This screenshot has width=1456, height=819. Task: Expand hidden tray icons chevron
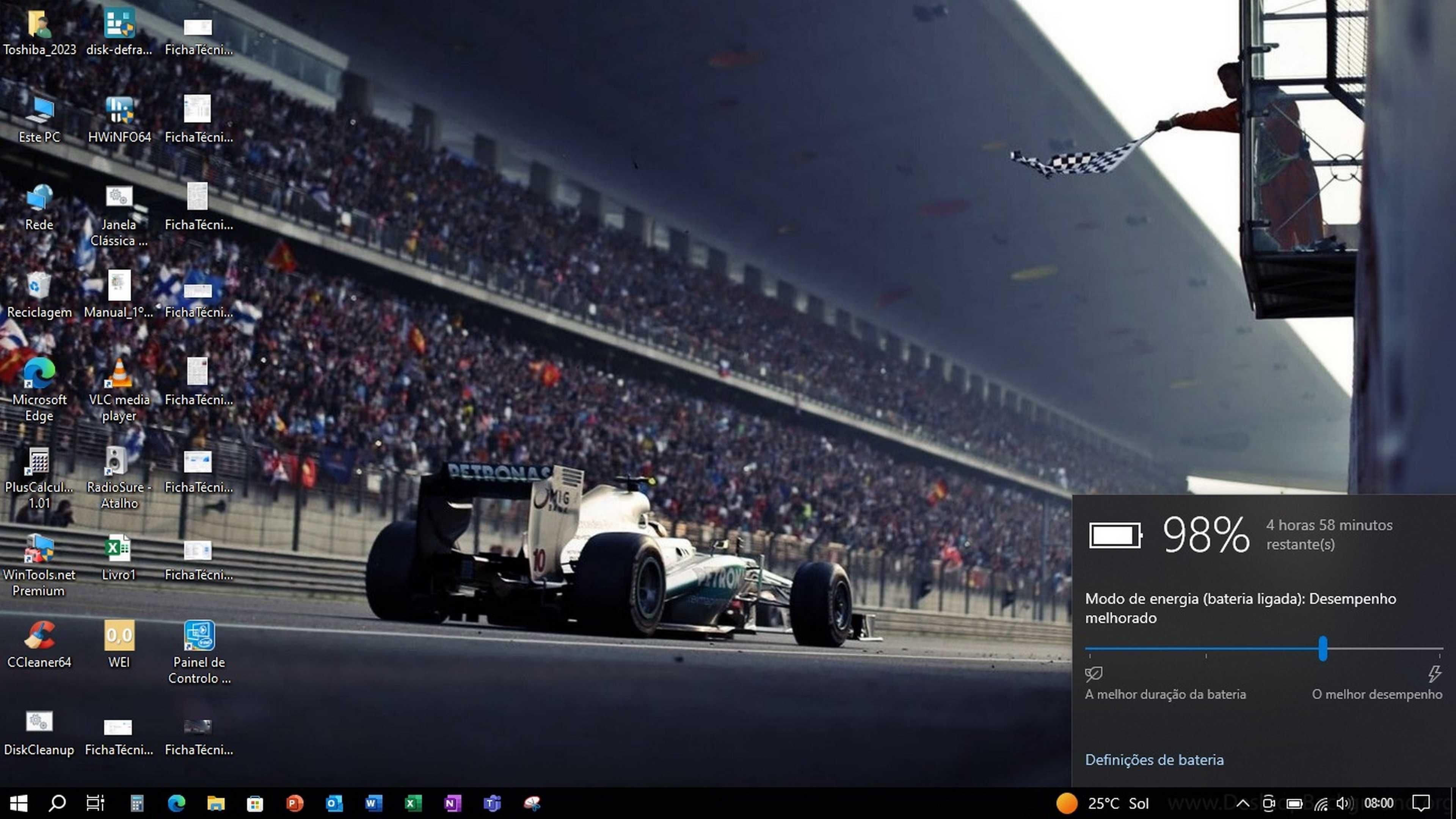1243,803
